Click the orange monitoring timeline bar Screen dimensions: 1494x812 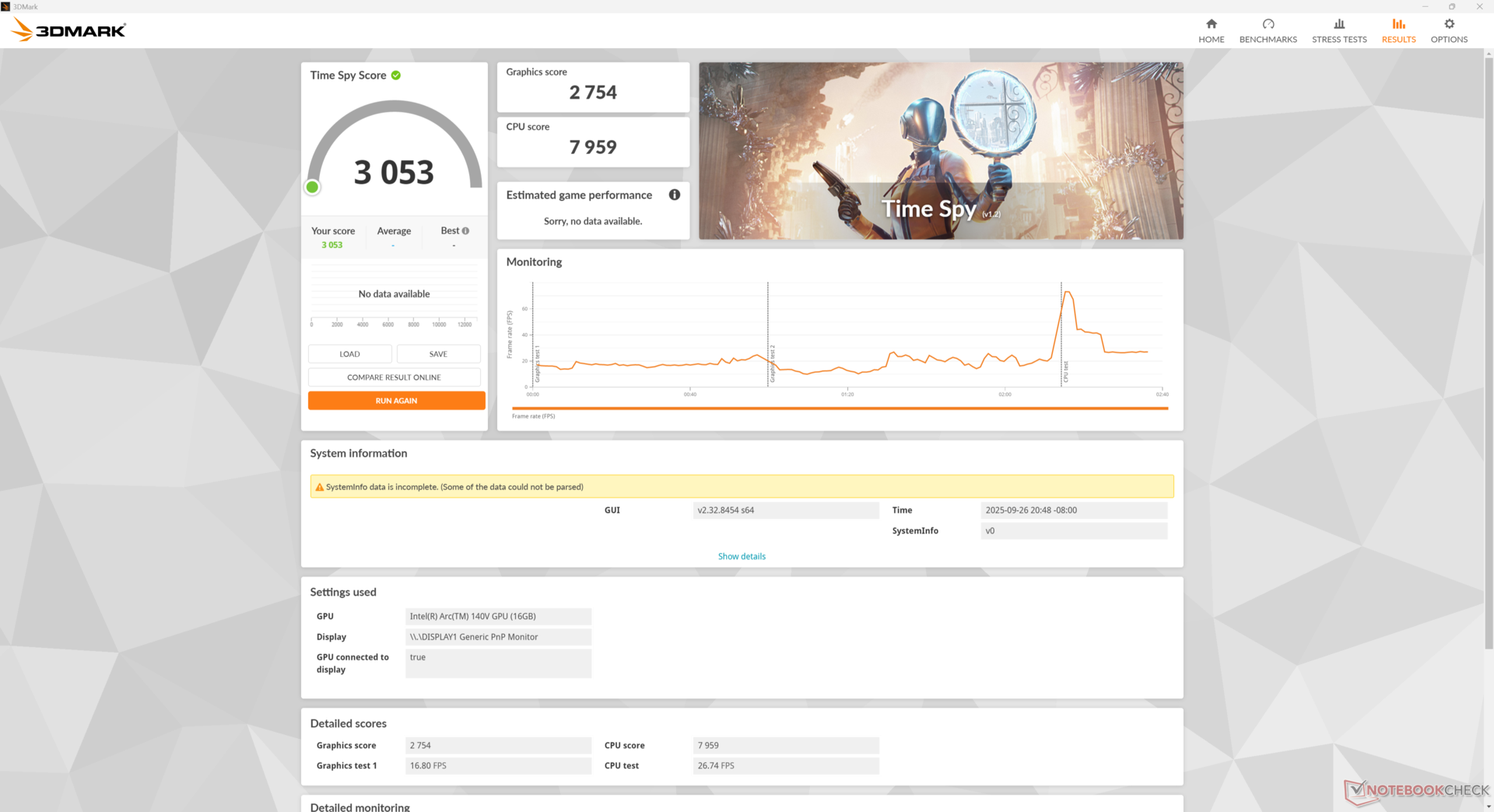coord(839,408)
